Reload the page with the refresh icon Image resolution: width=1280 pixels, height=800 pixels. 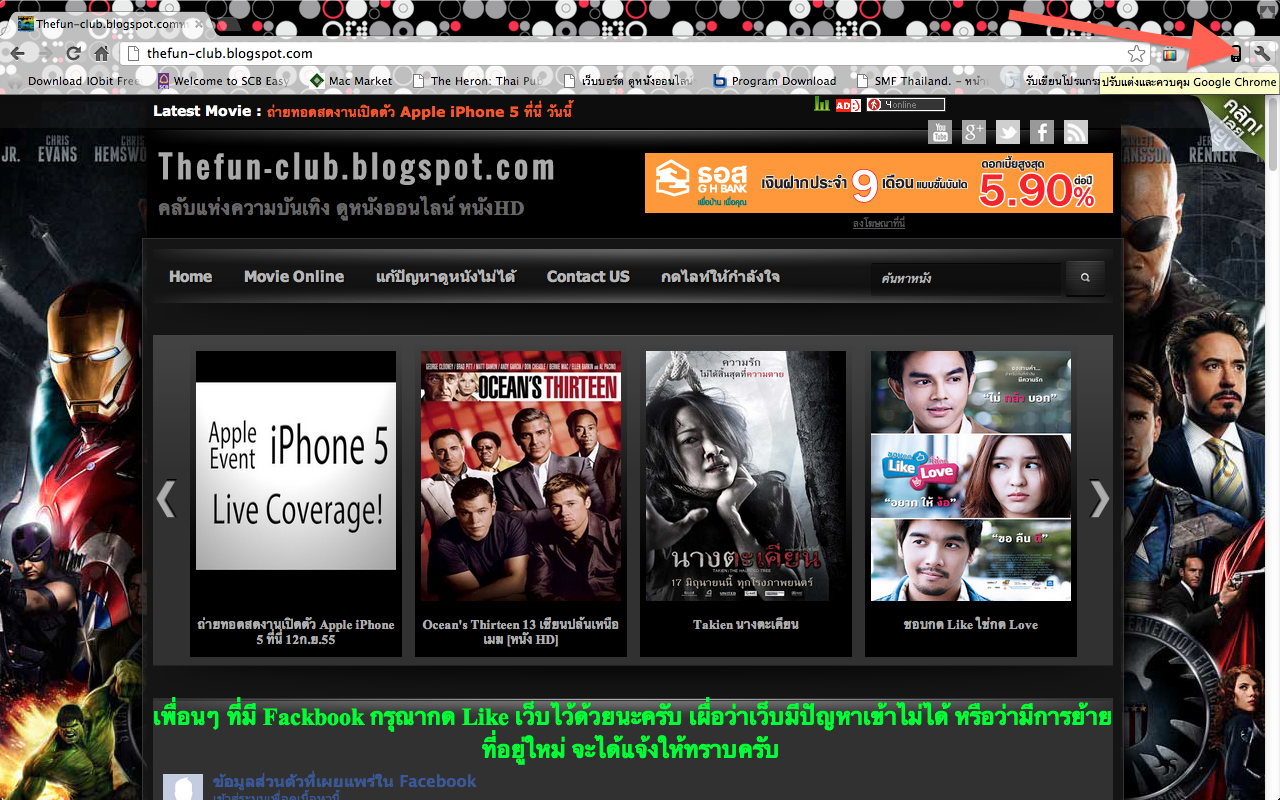(73, 53)
